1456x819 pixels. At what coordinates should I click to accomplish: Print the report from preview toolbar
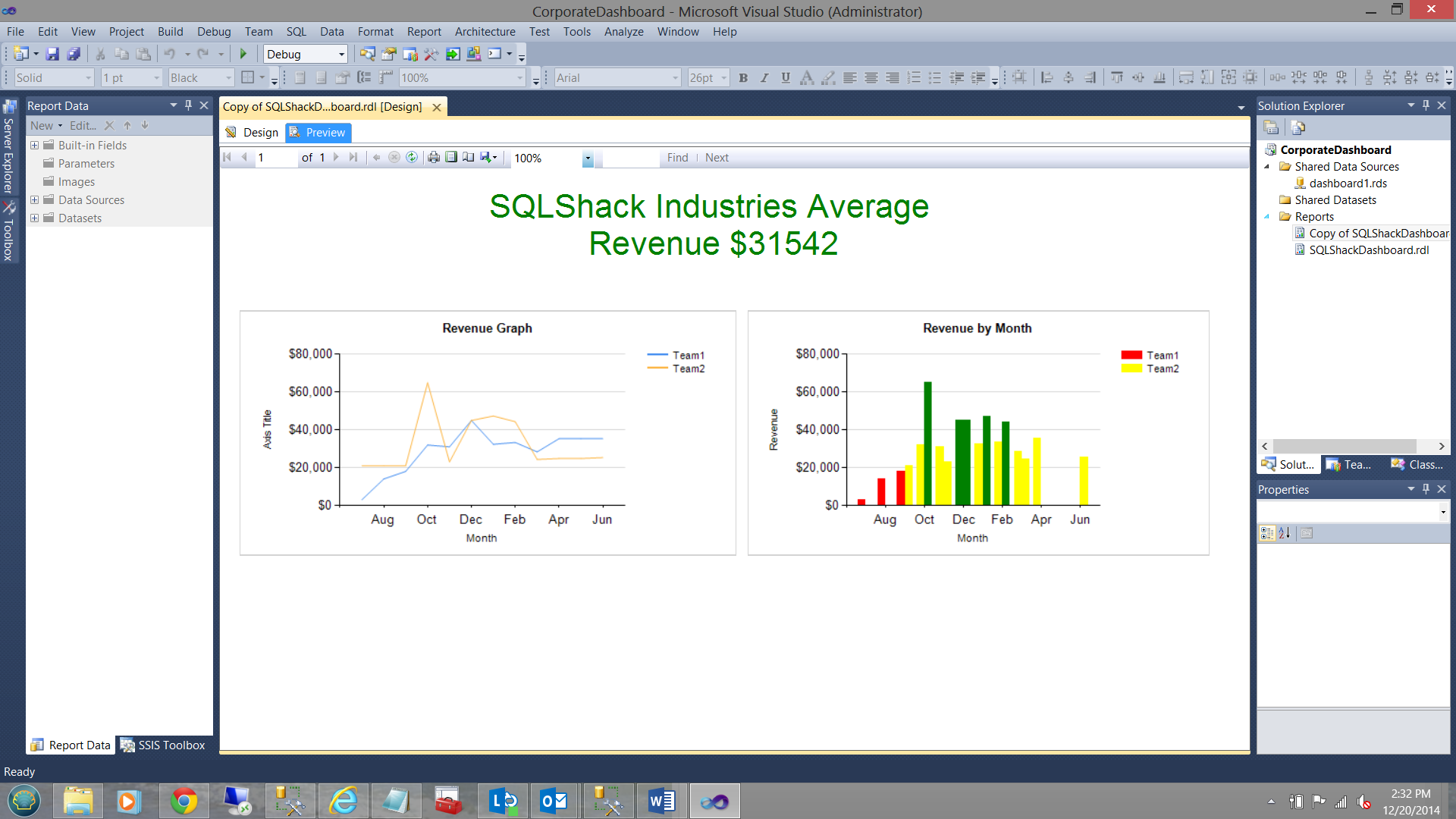[x=433, y=158]
